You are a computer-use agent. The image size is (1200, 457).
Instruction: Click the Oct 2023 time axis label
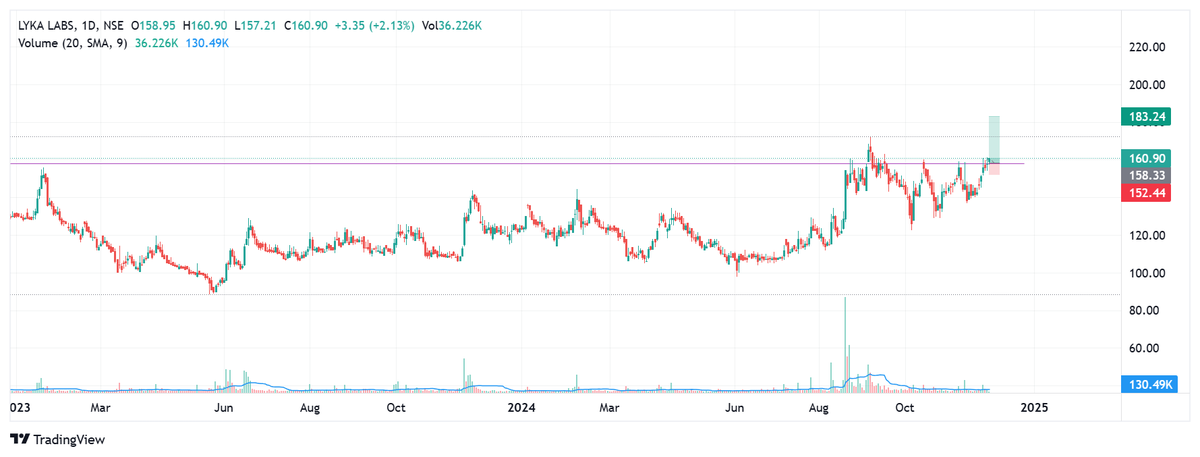pyautogui.click(x=396, y=408)
